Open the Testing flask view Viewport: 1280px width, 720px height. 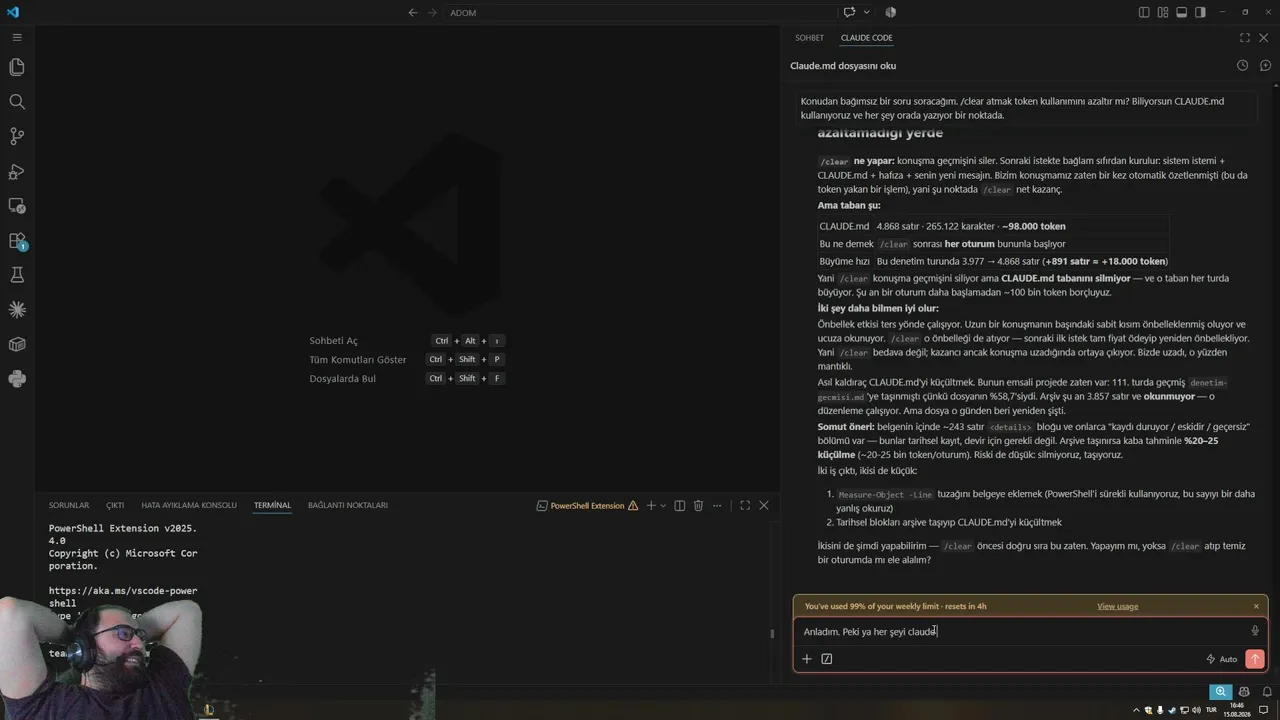tap(17, 275)
